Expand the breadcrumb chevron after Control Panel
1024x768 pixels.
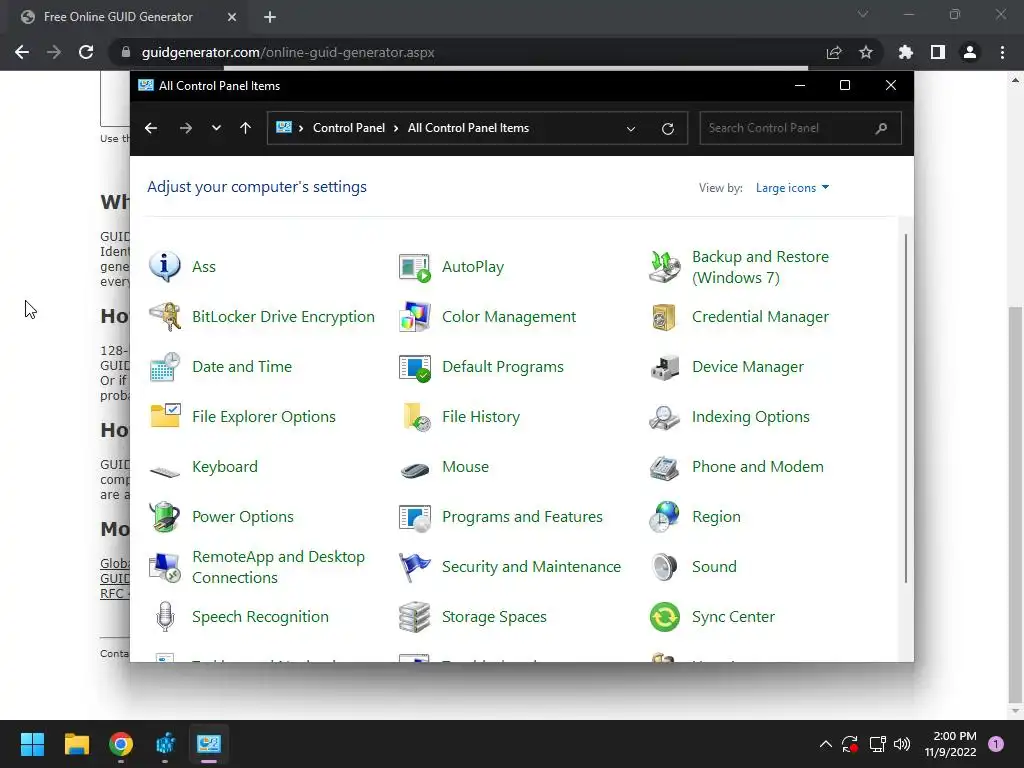coord(396,128)
